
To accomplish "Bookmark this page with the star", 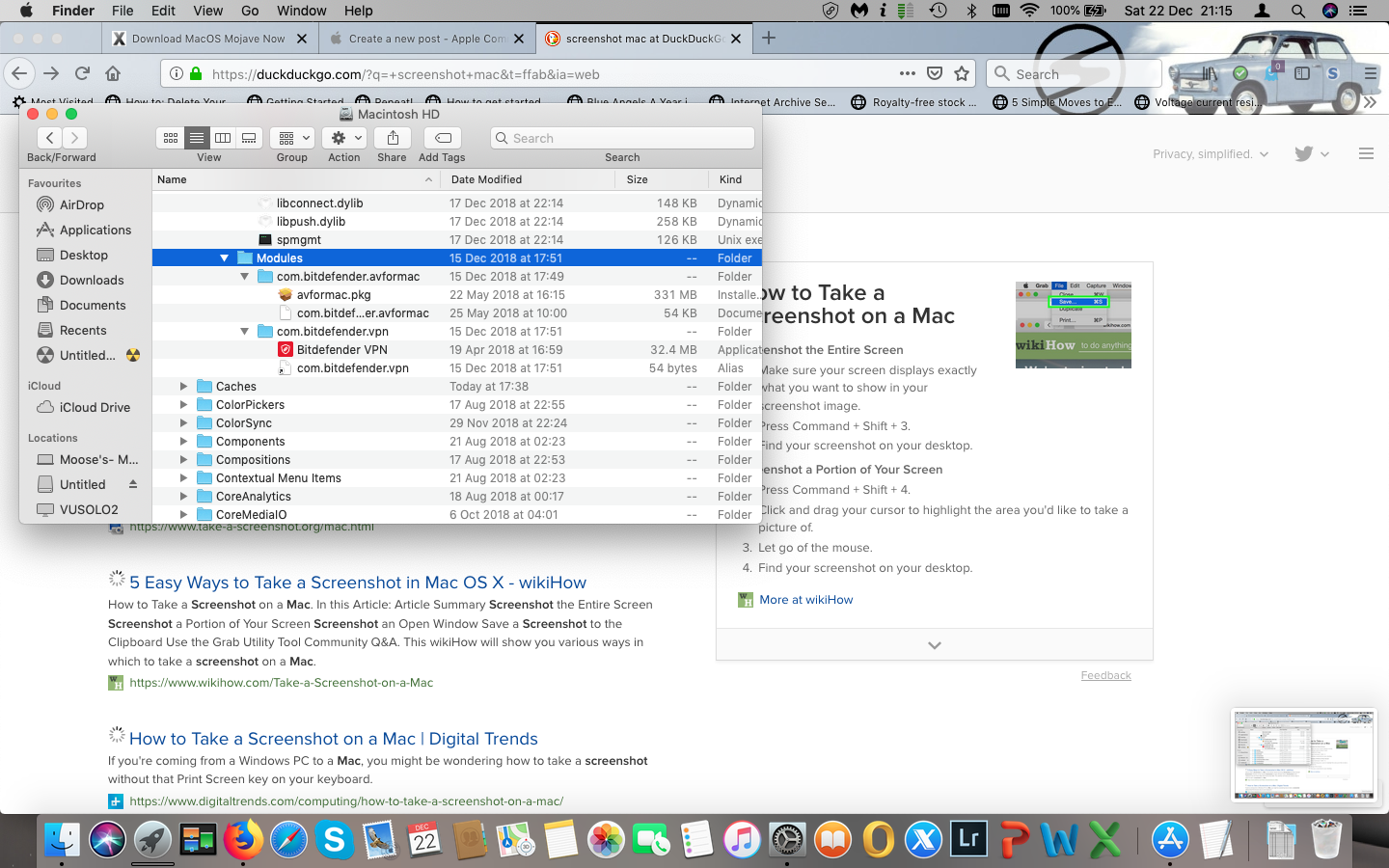I will pos(962,73).
